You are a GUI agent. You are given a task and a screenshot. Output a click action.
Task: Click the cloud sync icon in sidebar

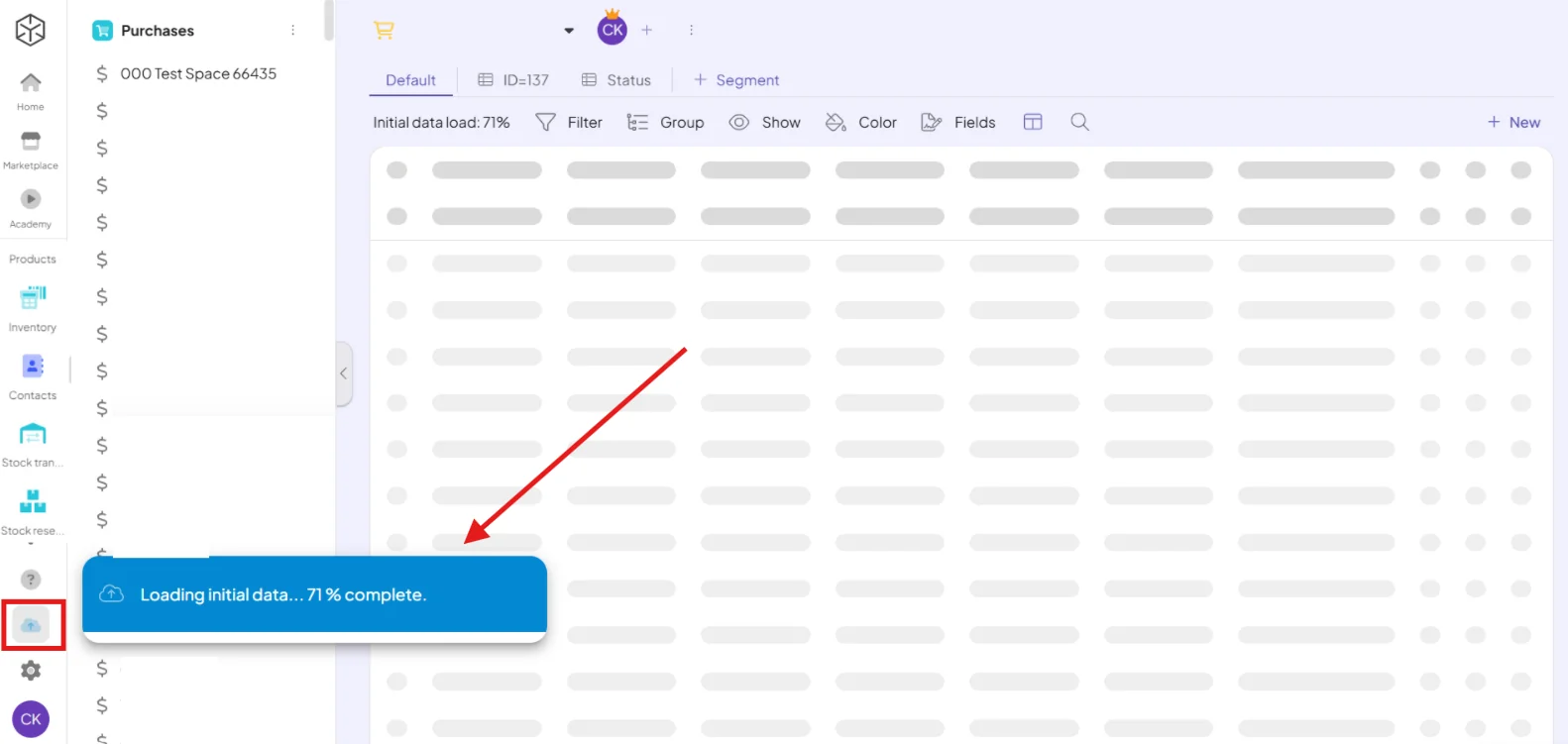tap(31, 625)
